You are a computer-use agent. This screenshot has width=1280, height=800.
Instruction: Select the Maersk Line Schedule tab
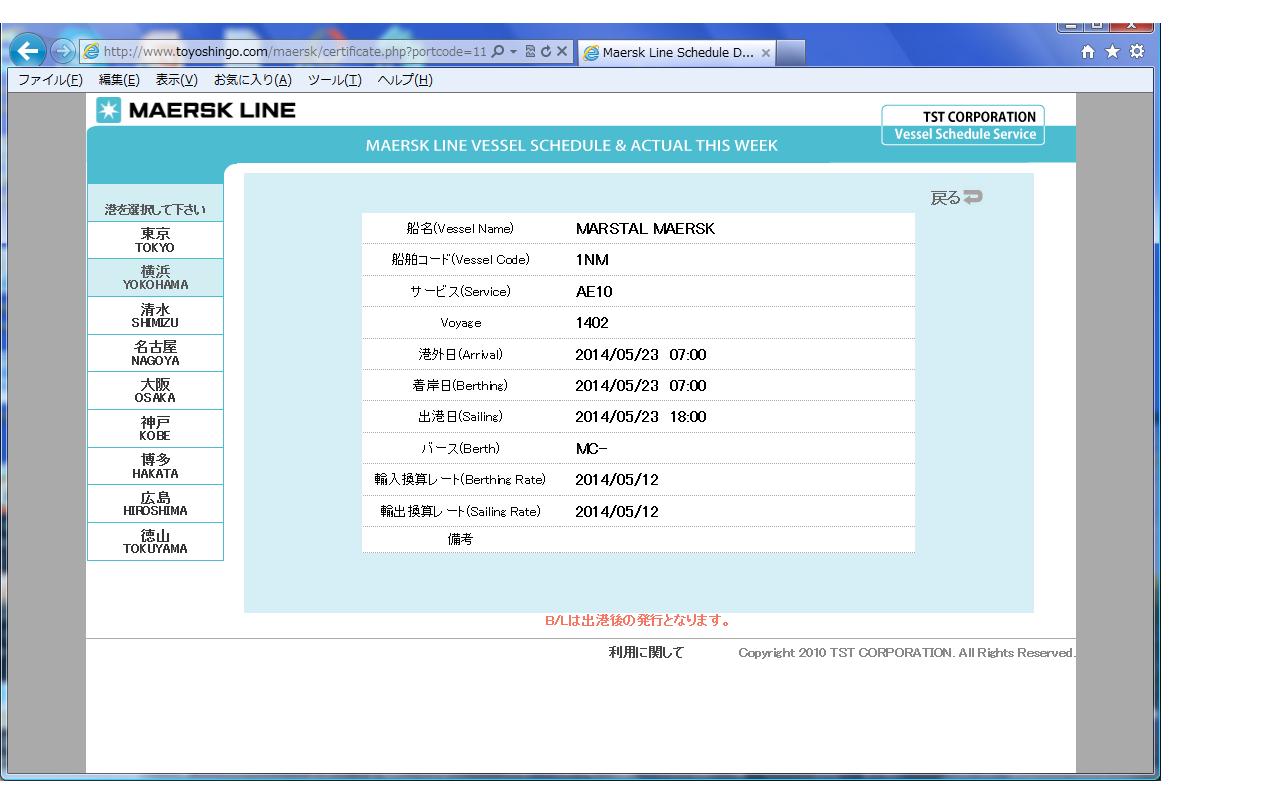(x=677, y=52)
